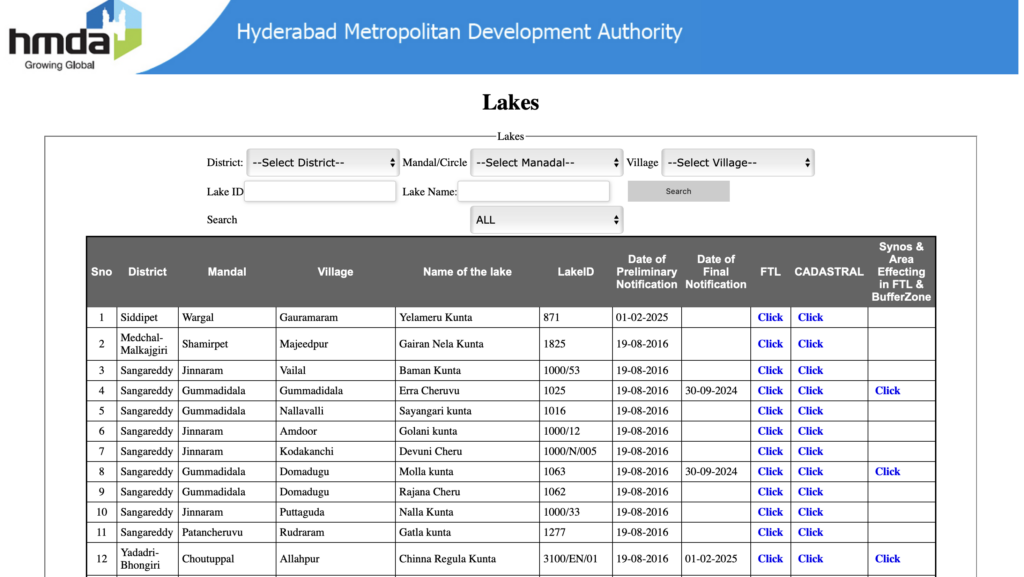Select the Allahpur village cell
Viewport: 1024px width, 577px height.
tap(335, 559)
